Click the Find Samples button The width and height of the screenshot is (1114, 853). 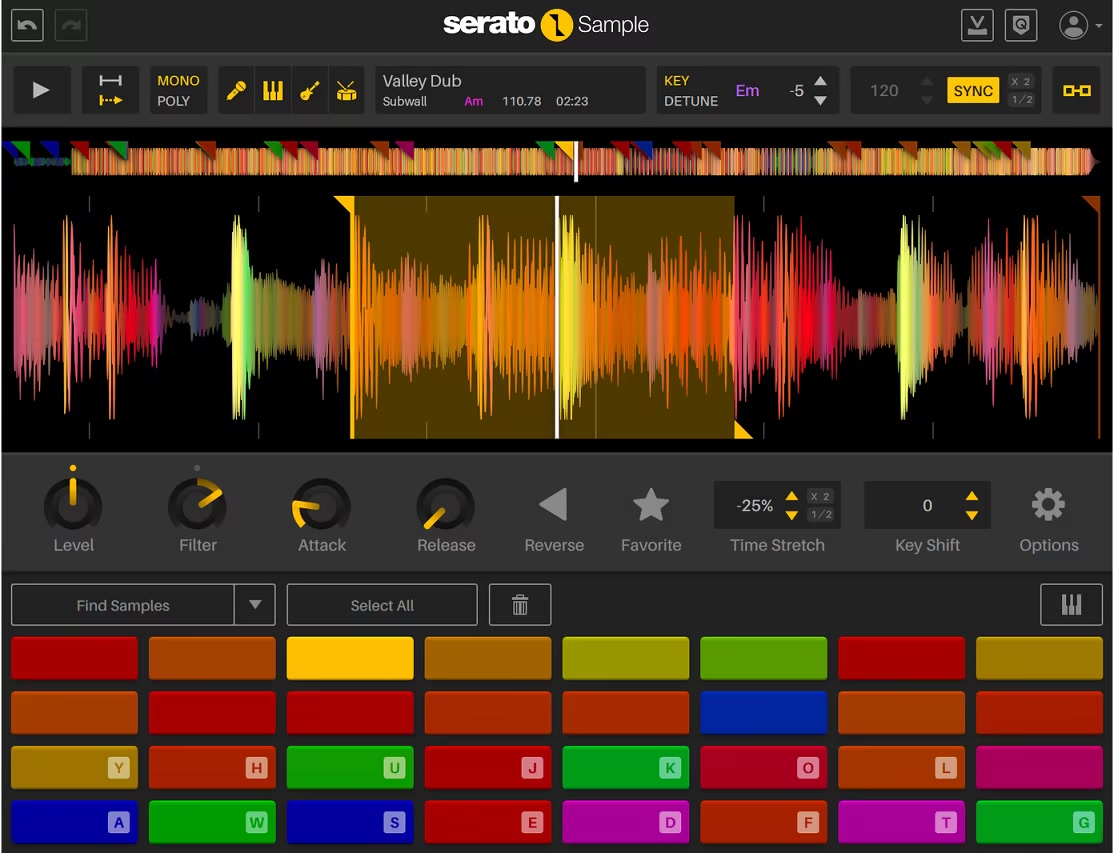[123, 605]
